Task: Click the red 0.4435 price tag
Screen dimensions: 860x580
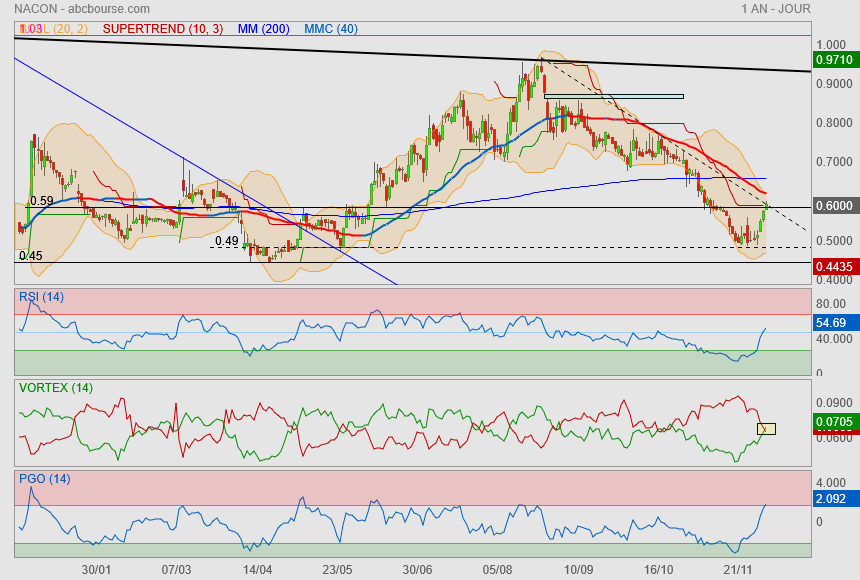Action: tap(833, 266)
